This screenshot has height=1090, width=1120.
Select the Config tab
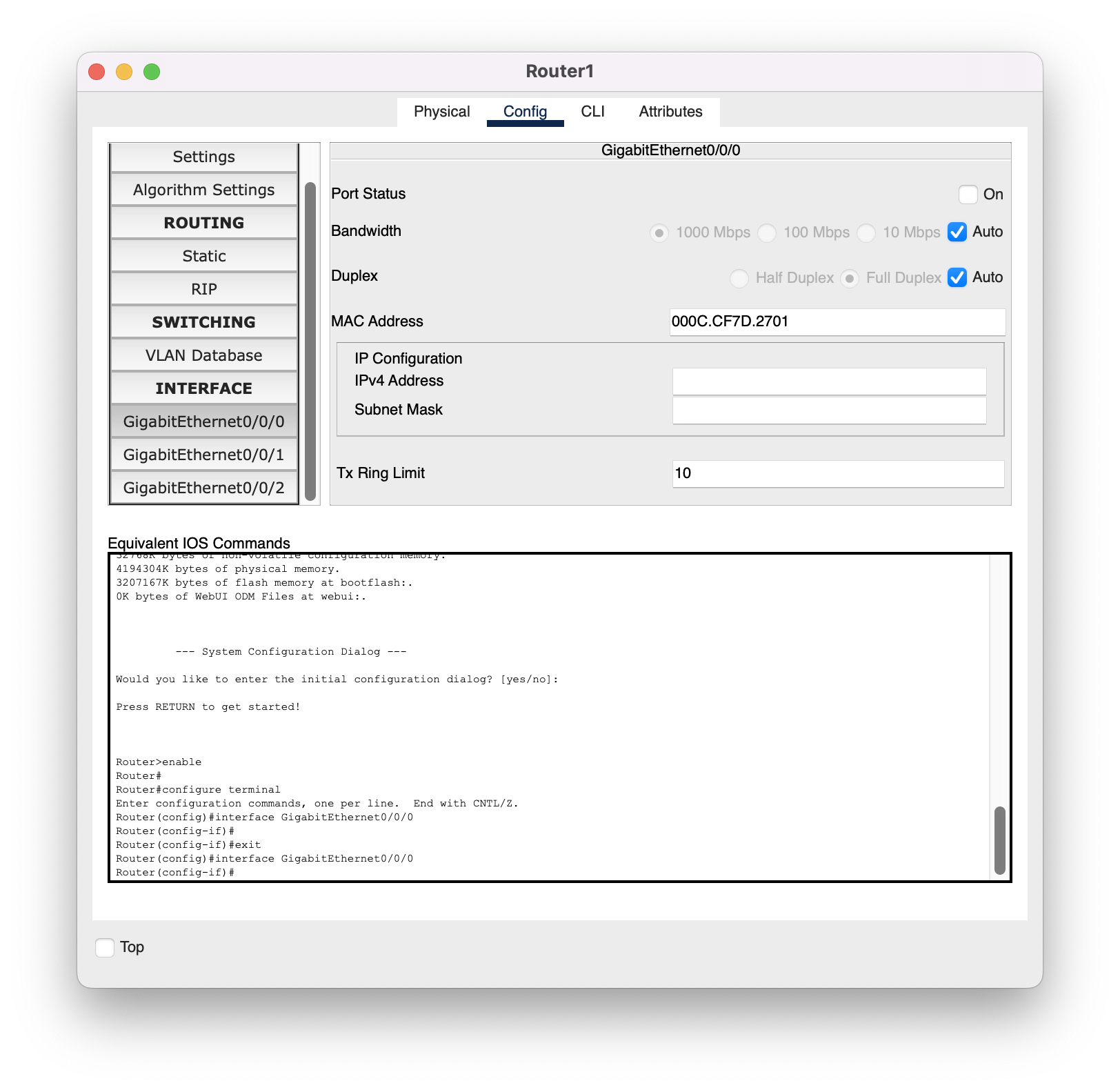pos(525,112)
